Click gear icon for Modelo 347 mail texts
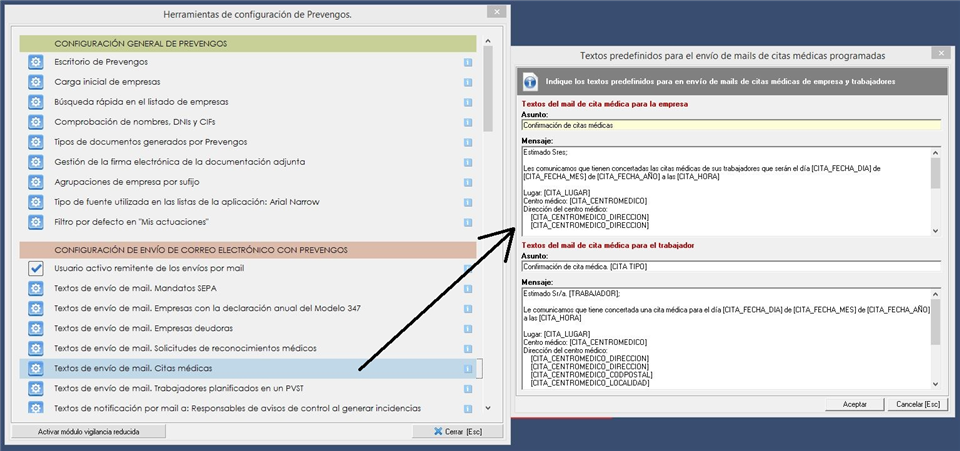The image size is (960, 451). coord(36,308)
